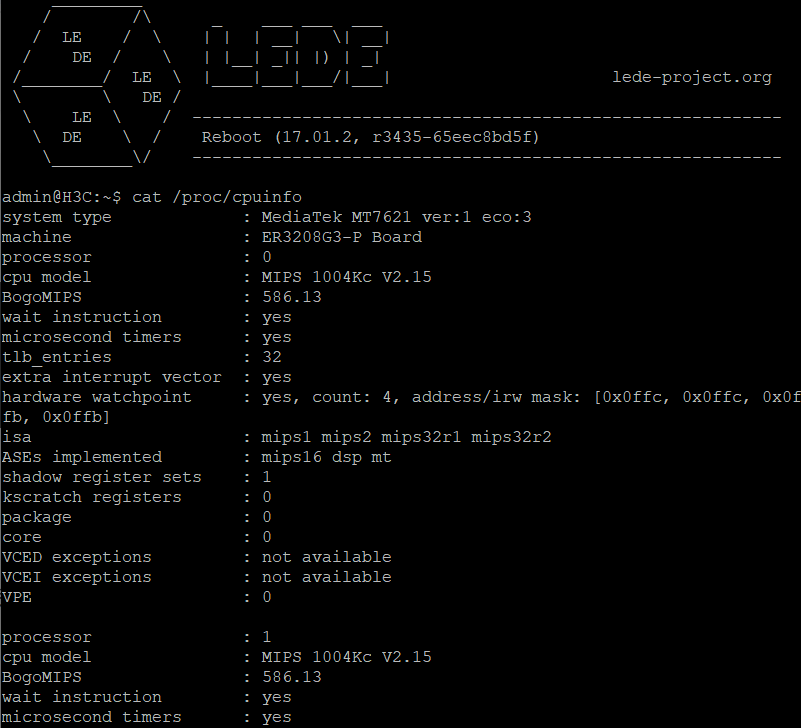Click the 'mips1 mips2 mips32r1 mips32r2' isa value
This screenshot has width=801, height=728.
406,437
